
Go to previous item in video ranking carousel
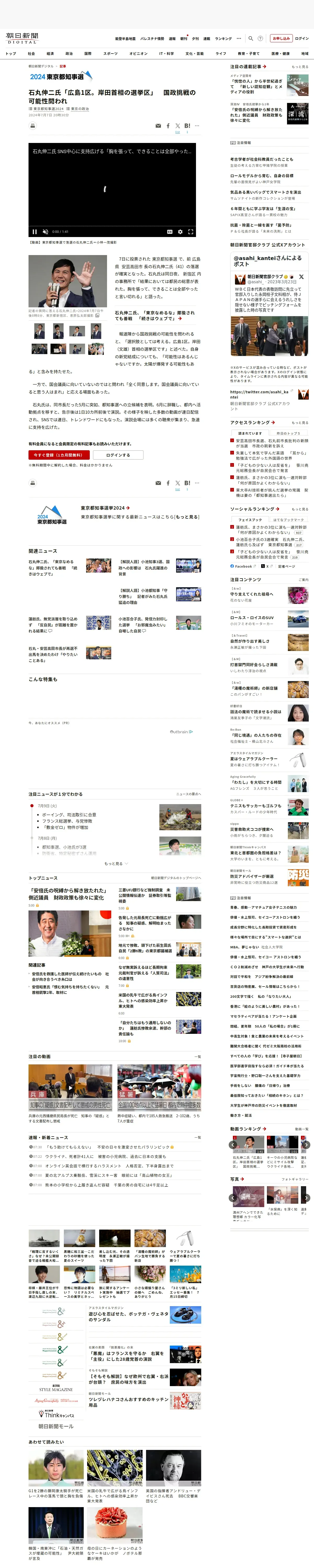pos(233,1144)
